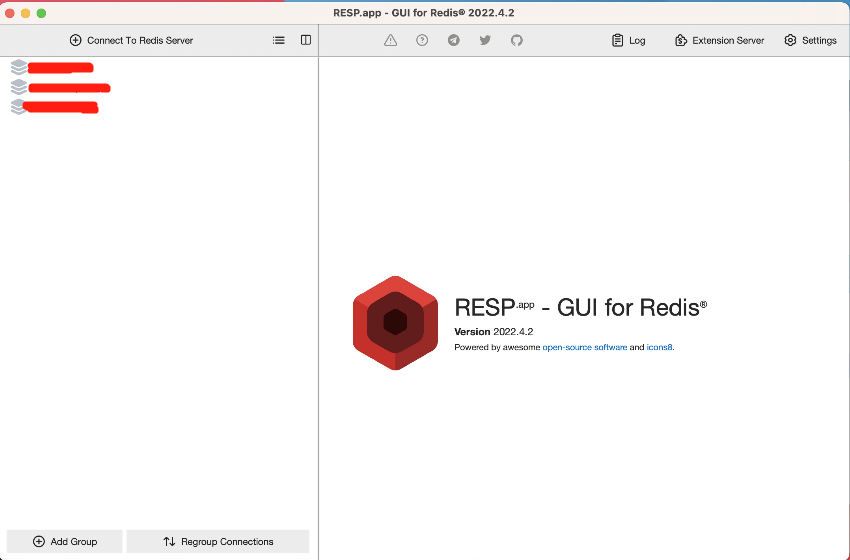Close the RESP.app window
Screen dimensions: 850x560
click(10, 13)
